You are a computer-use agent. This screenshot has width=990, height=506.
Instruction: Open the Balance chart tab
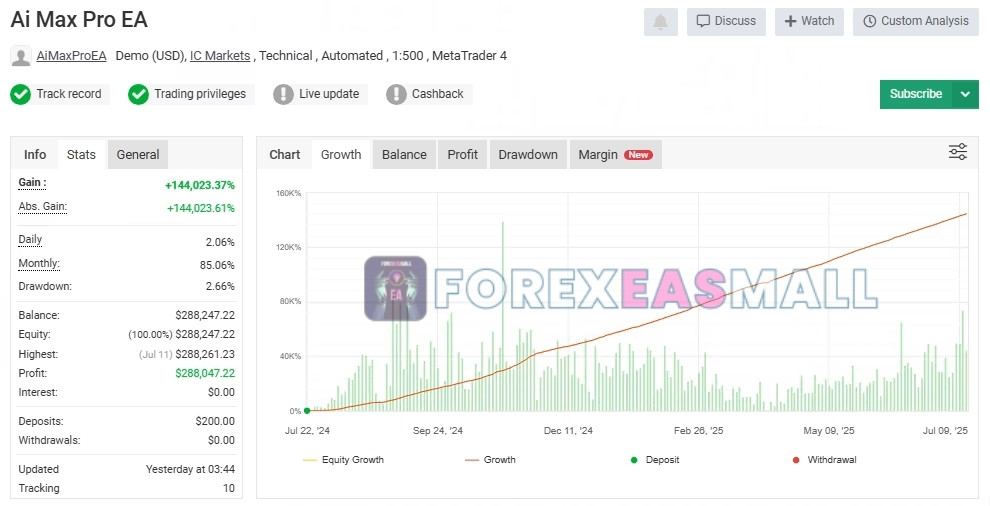404,155
